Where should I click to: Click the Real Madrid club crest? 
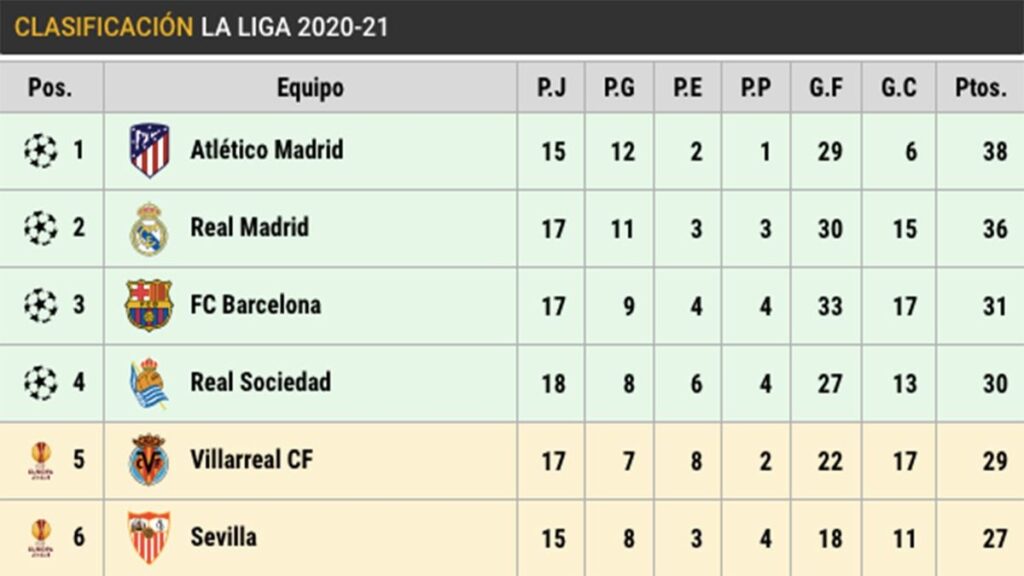click(x=149, y=229)
